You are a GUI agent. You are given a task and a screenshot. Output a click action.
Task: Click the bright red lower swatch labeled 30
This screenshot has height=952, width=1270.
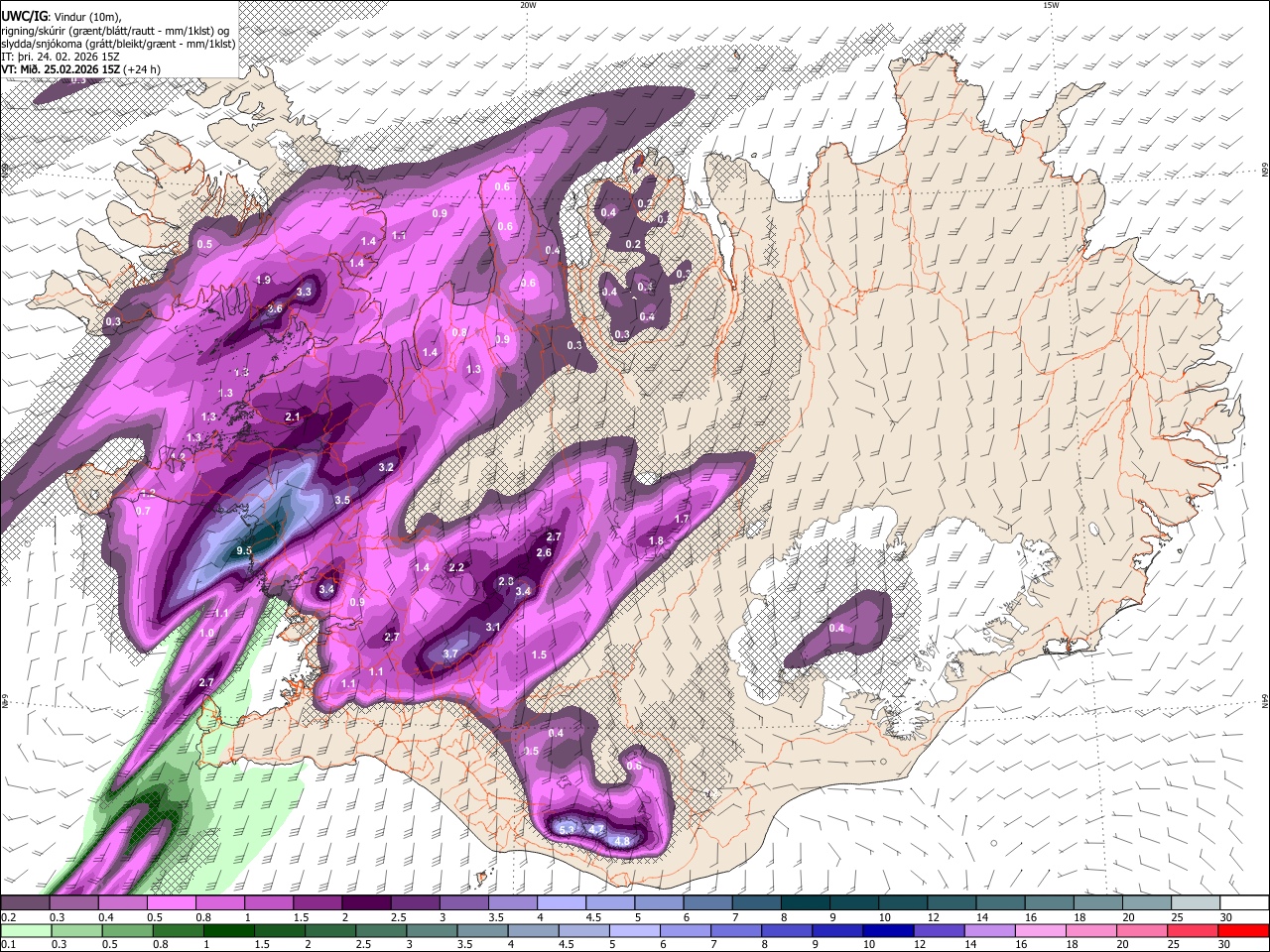click(x=1243, y=930)
